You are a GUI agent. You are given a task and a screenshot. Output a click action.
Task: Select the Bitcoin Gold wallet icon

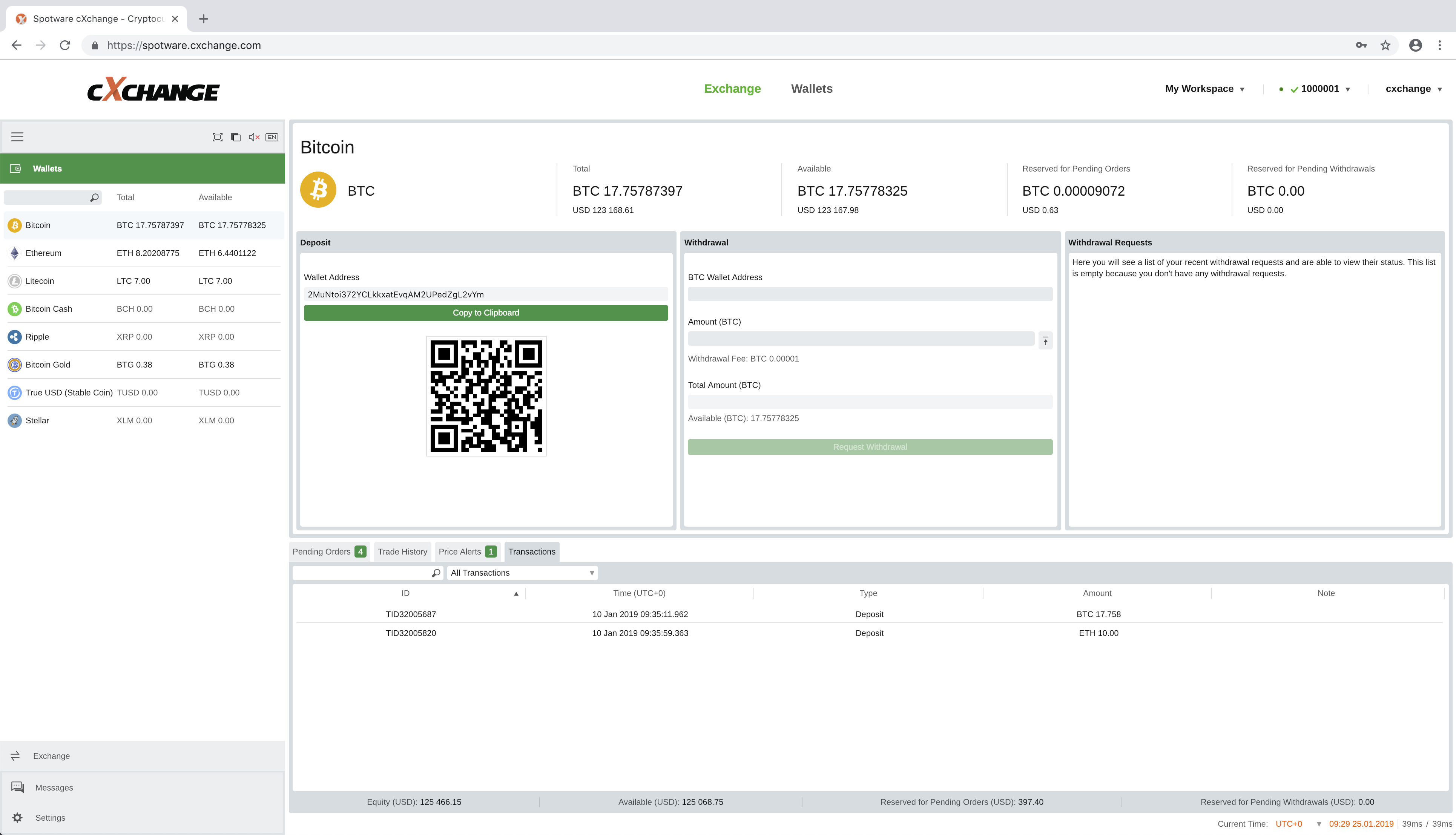15,365
